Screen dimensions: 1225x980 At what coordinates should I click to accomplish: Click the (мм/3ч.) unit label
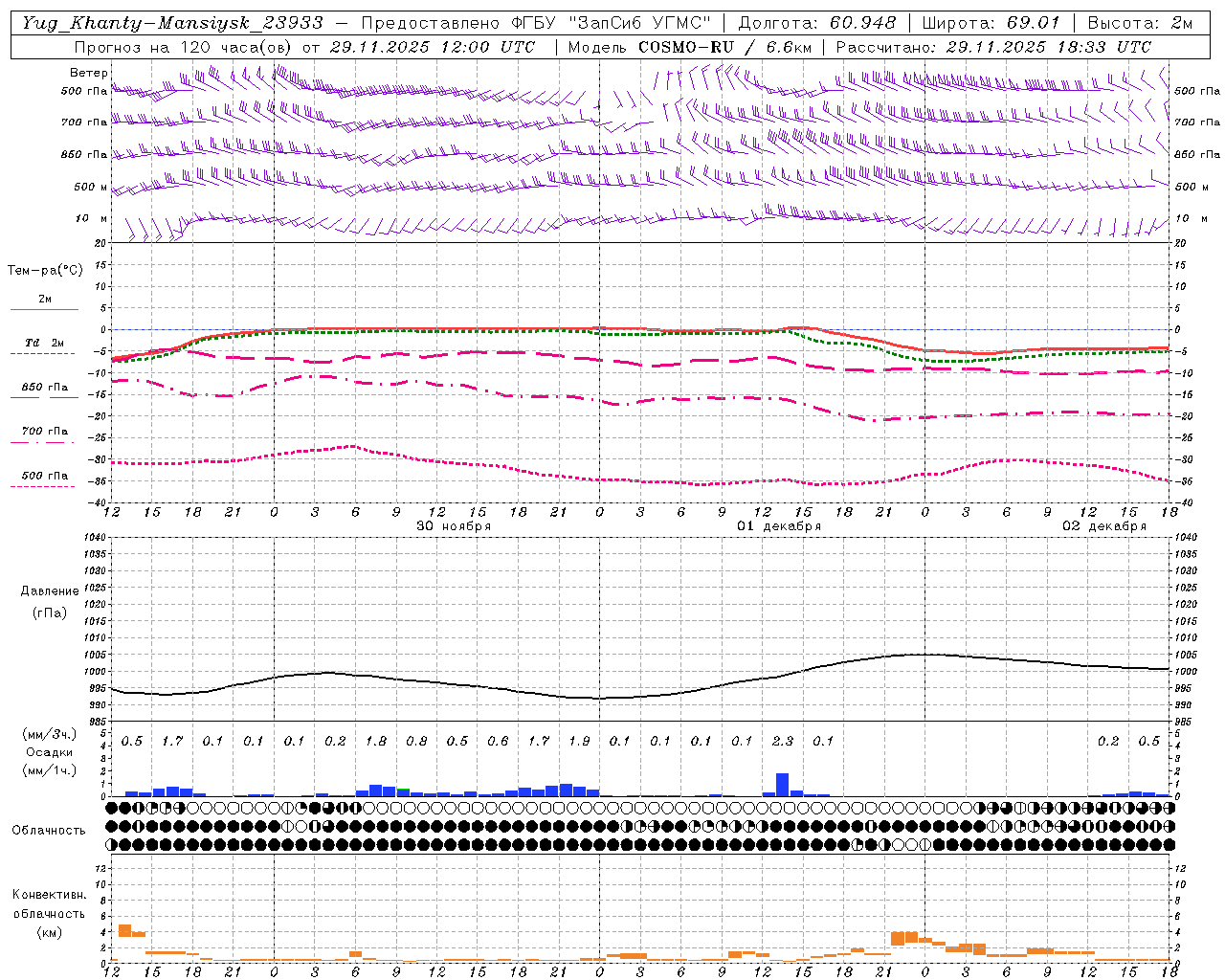pyautogui.click(x=50, y=734)
